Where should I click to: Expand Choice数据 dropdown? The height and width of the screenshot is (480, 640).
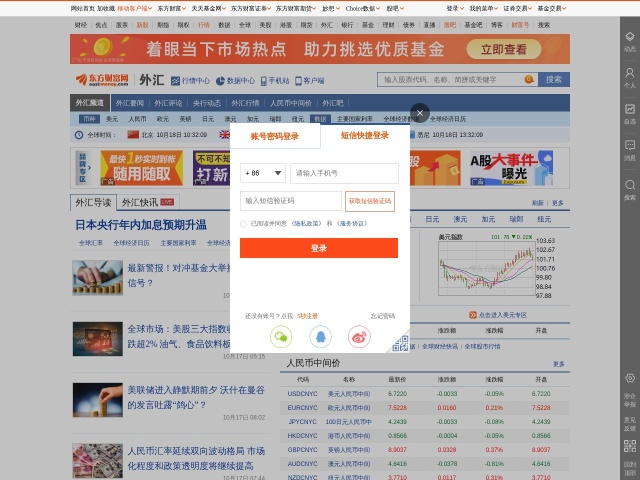(x=363, y=8)
